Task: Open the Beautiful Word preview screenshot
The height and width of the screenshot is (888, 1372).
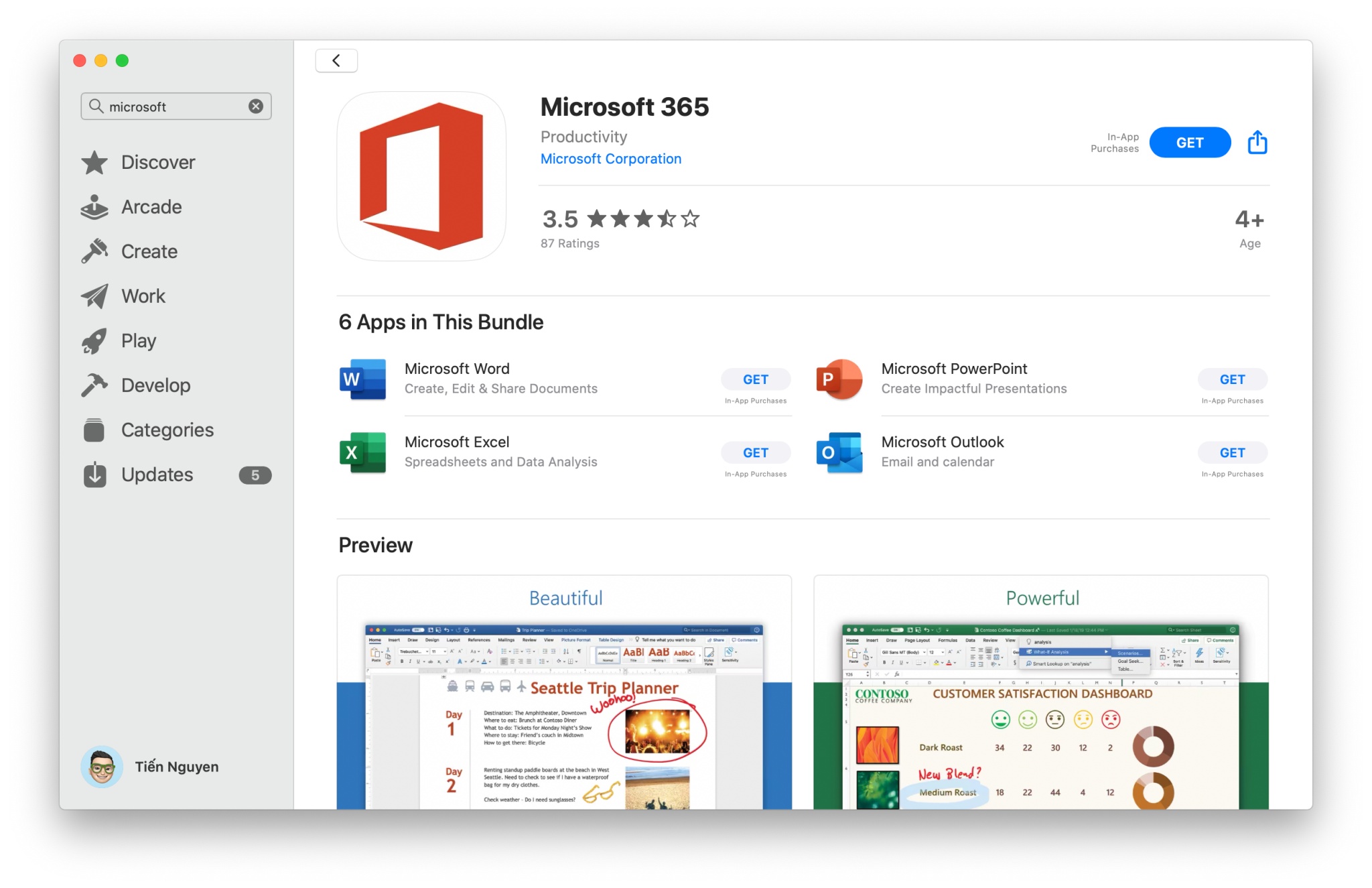Action: 564,692
